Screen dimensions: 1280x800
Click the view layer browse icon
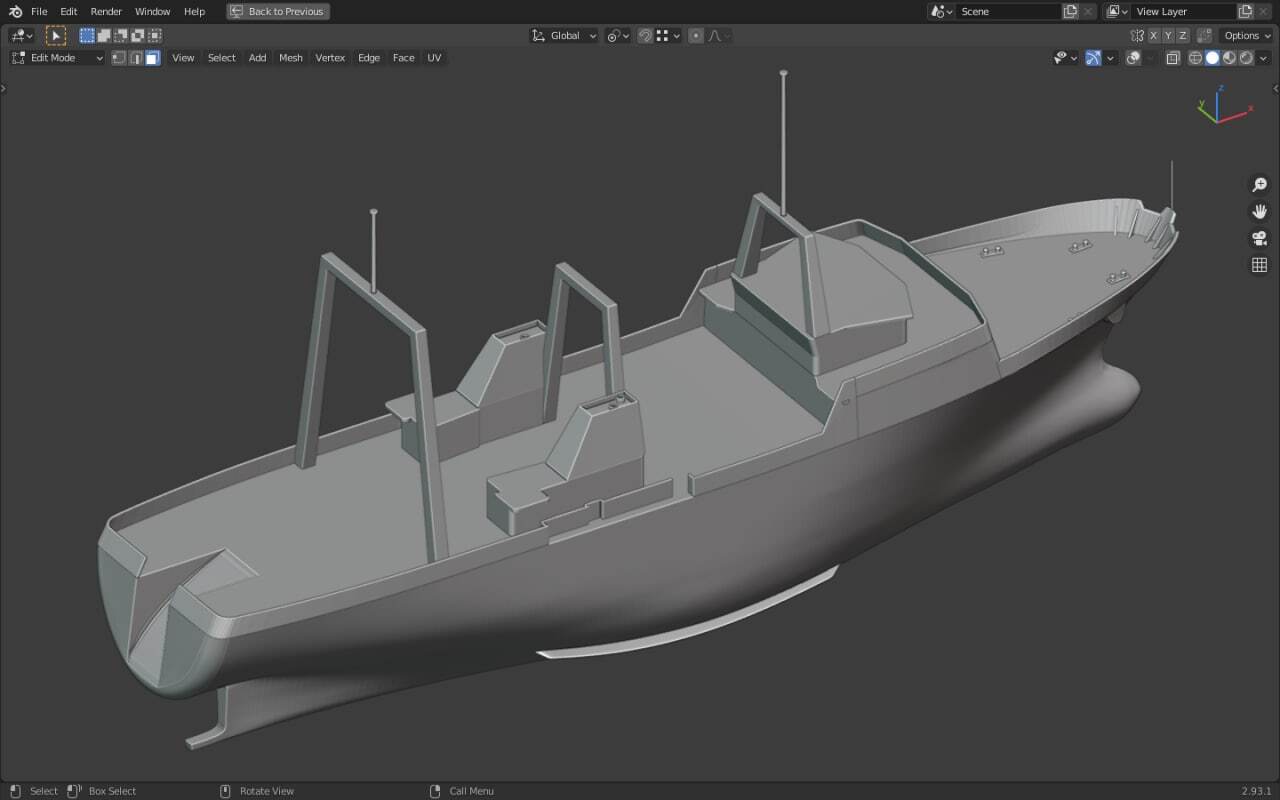point(1117,11)
